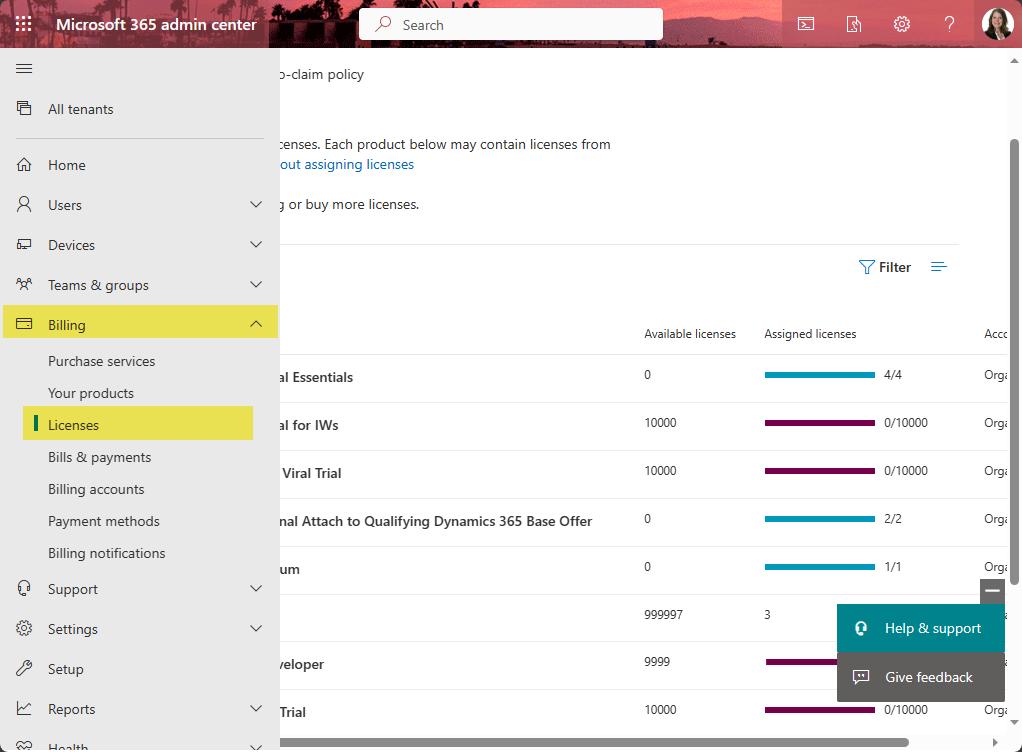Screen dimensions: 1022x752
Task: Click the Users person icon
Action: click(x=24, y=205)
